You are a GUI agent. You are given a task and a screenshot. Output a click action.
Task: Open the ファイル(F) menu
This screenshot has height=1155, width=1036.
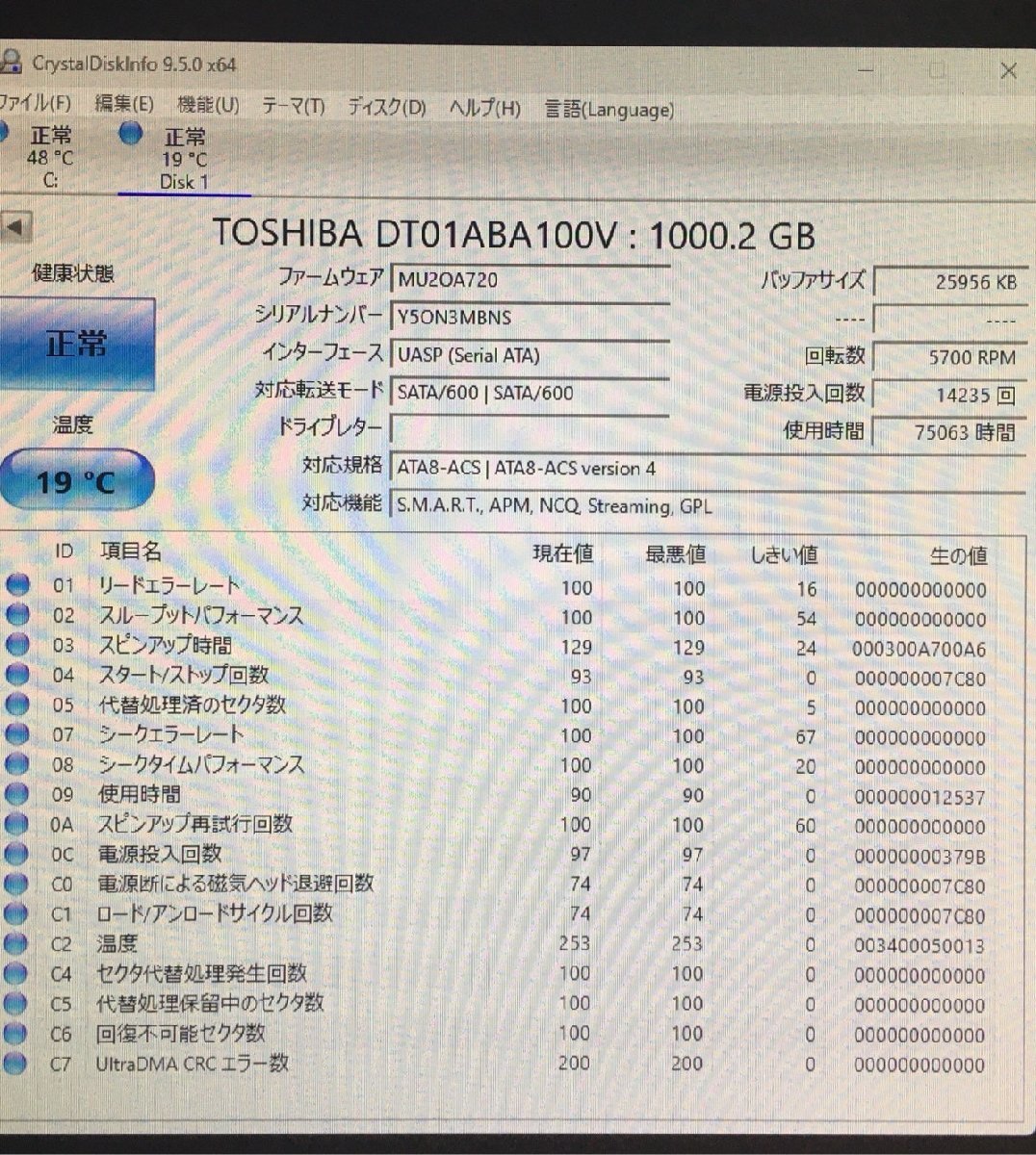pyautogui.click(x=35, y=102)
